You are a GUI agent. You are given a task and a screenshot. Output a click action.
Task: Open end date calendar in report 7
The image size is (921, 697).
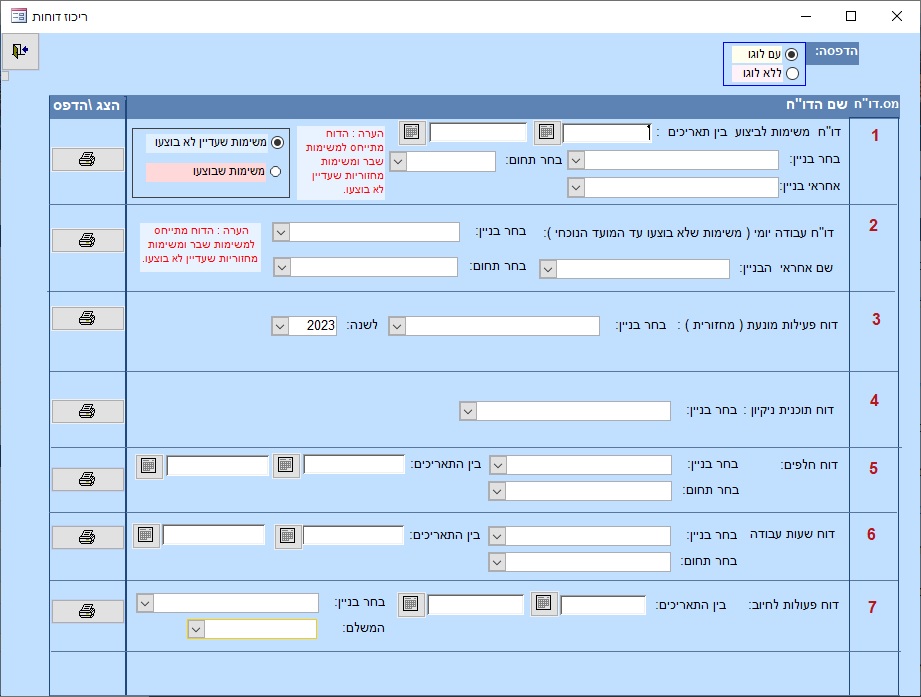[x=411, y=604]
